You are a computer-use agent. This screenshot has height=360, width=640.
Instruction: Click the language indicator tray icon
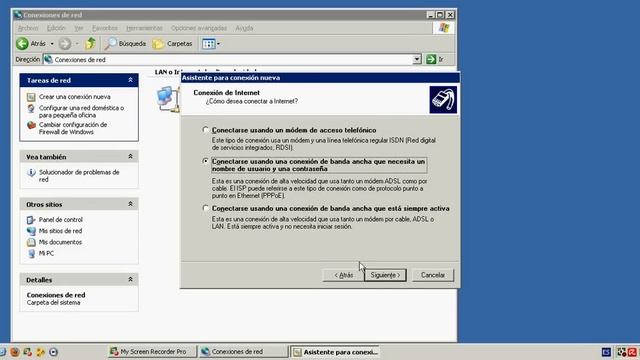pos(607,352)
